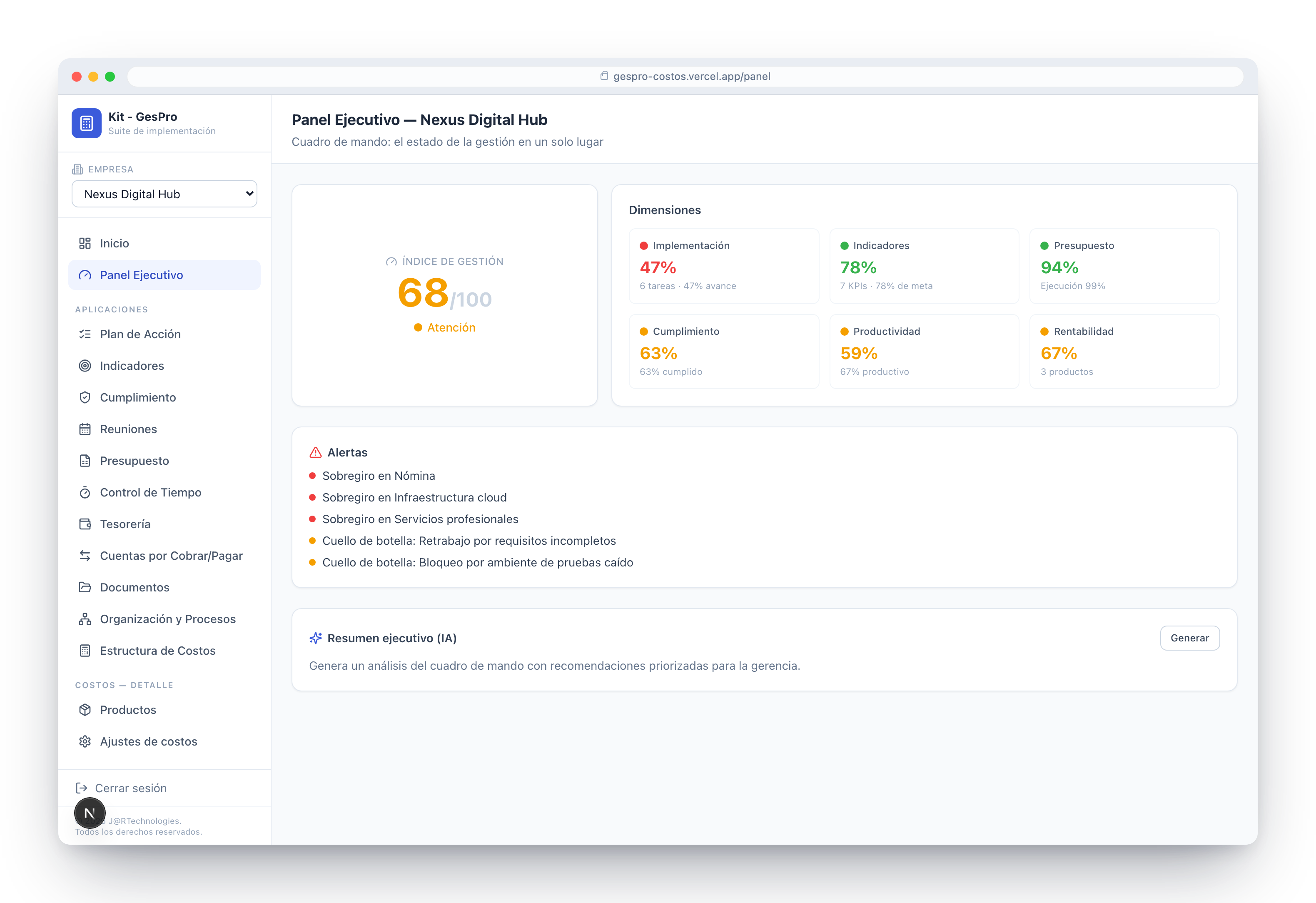Open Organización y Procesos link
The width and height of the screenshot is (1316, 903).
pos(164,619)
